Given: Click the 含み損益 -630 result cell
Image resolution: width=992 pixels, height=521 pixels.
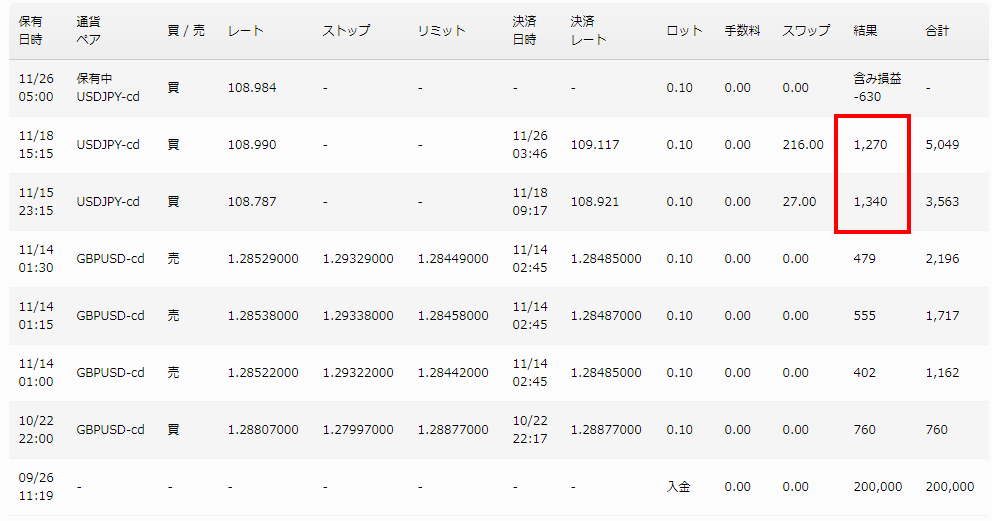Looking at the screenshot, I should pyautogui.click(x=876, y=88).
